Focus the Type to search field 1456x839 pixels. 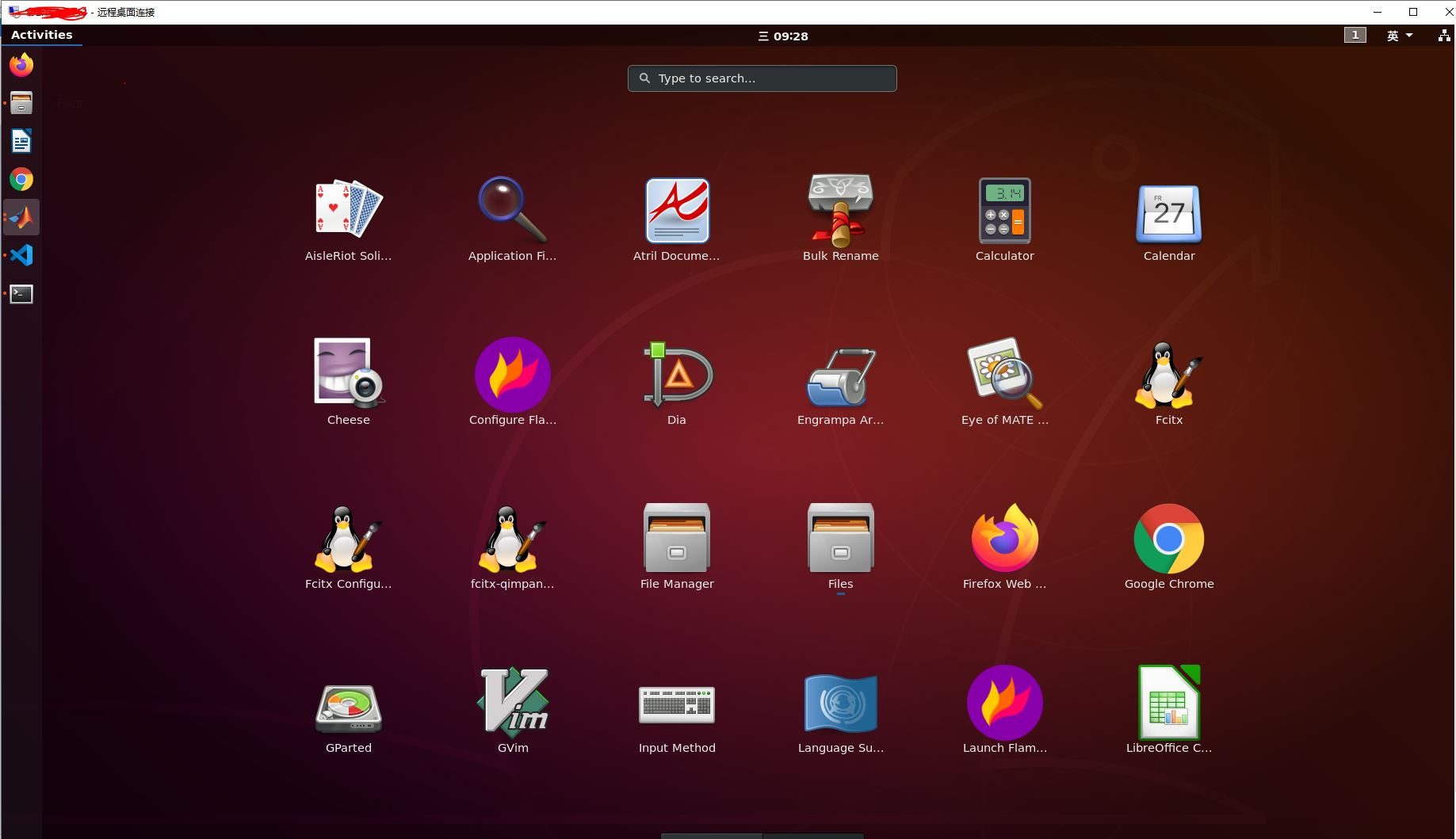(x=762, y=78)
